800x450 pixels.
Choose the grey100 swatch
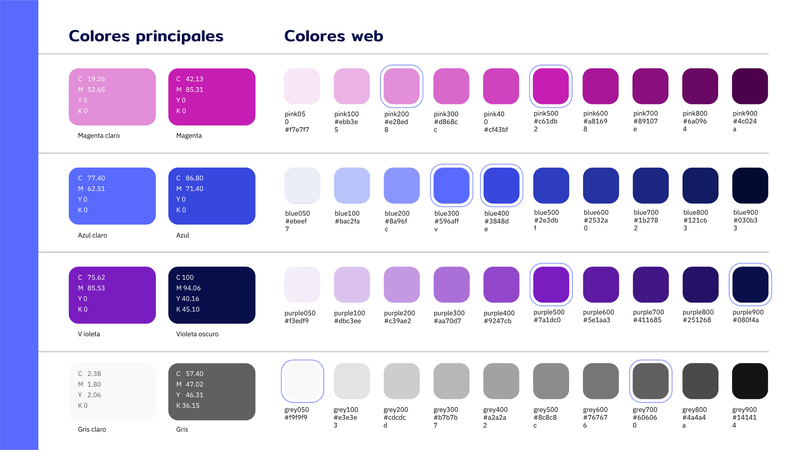tap(352, 381)
